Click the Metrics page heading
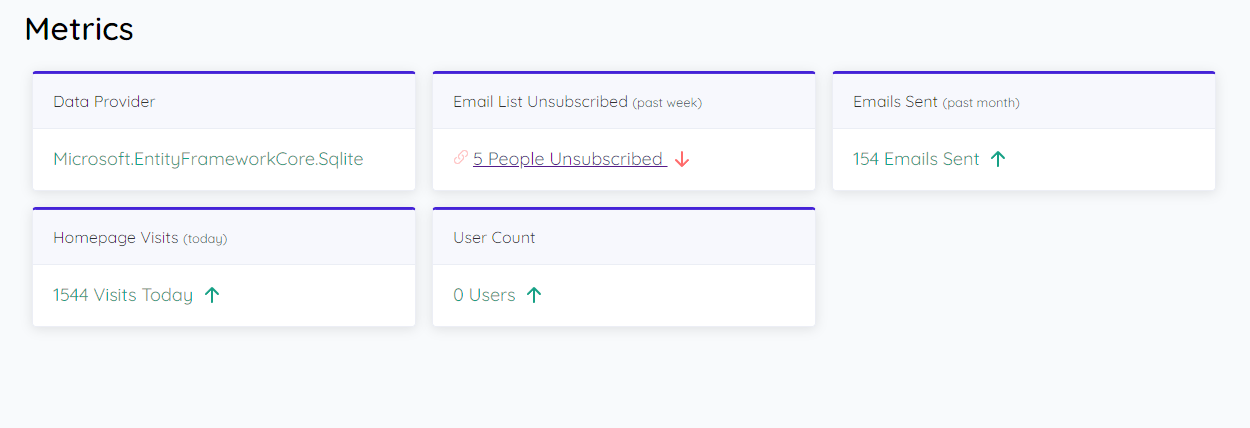Screen dimensions: 1250x428 (79, 29)
